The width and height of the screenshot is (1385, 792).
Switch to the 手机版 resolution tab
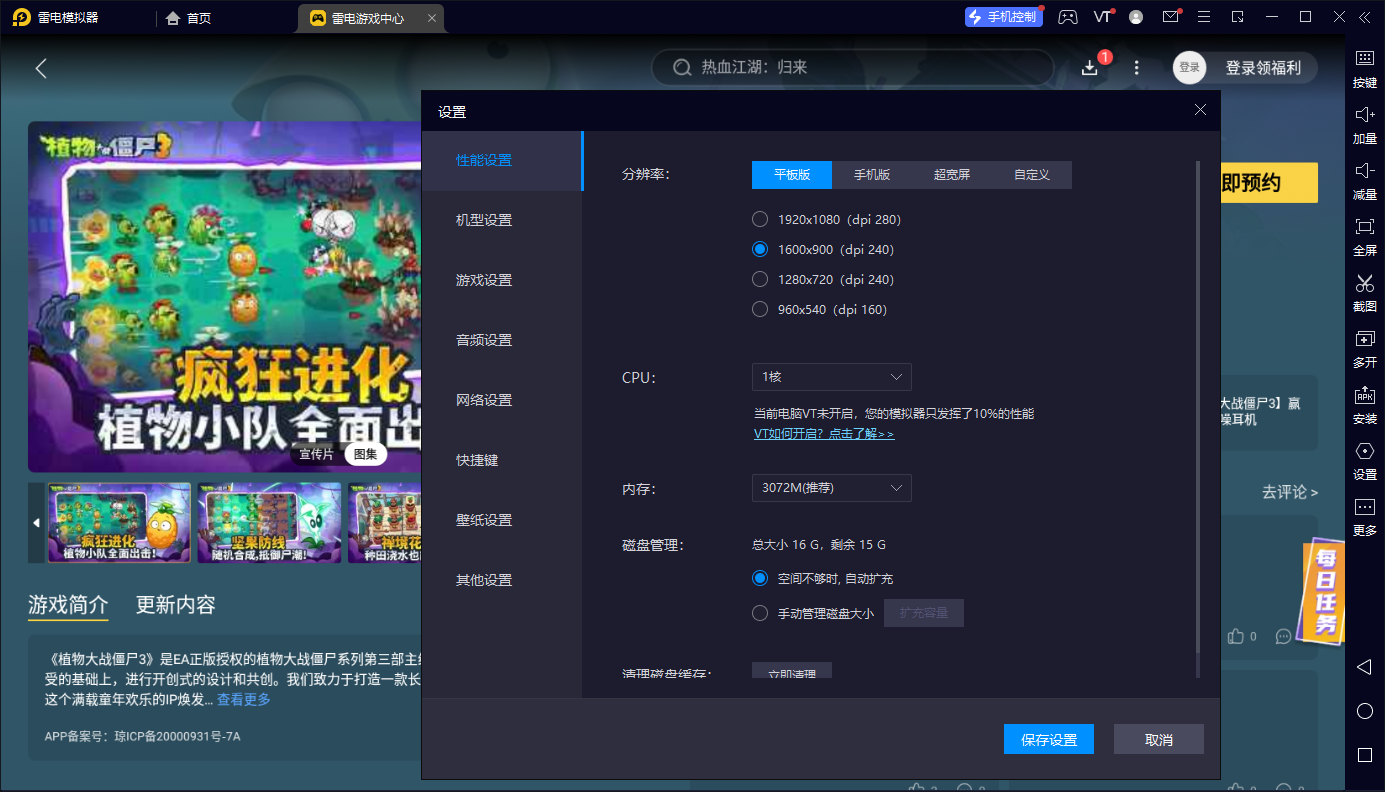871,175
